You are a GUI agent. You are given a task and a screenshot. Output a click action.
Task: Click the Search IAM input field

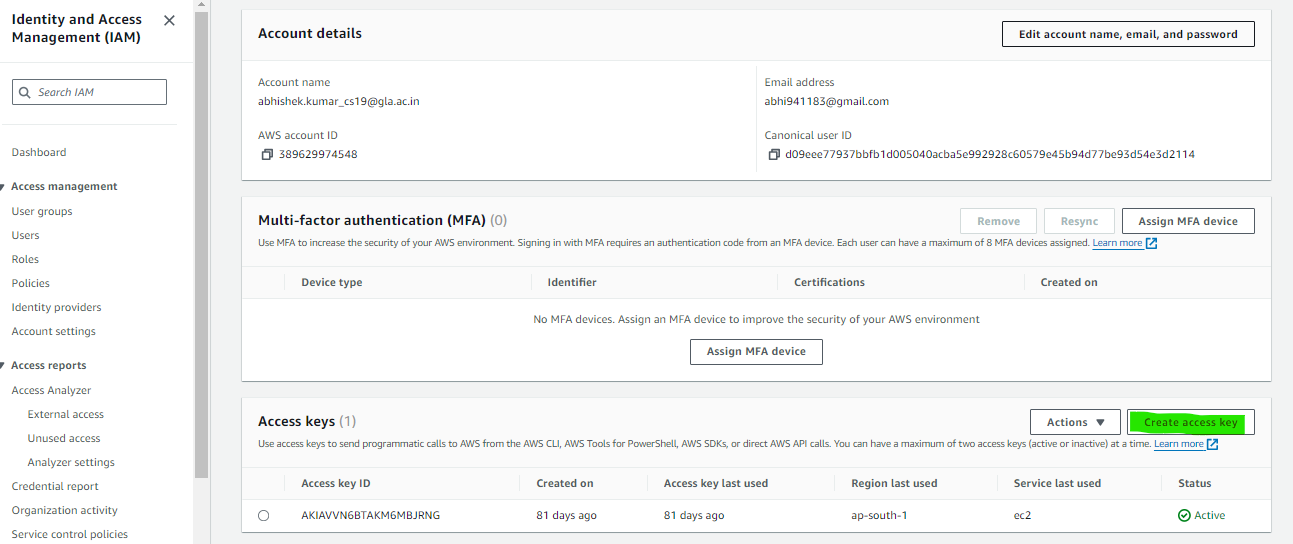click(x=89, y=92)
